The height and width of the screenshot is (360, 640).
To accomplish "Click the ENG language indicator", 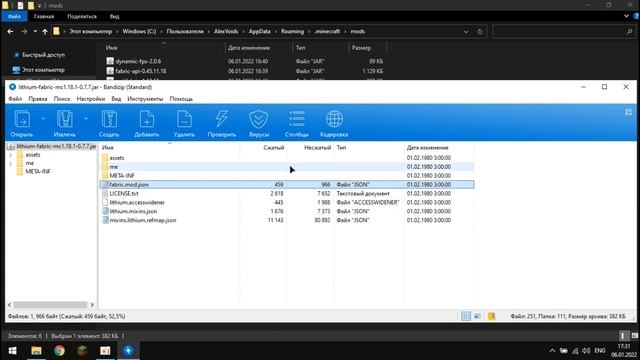I will point(600,351).
